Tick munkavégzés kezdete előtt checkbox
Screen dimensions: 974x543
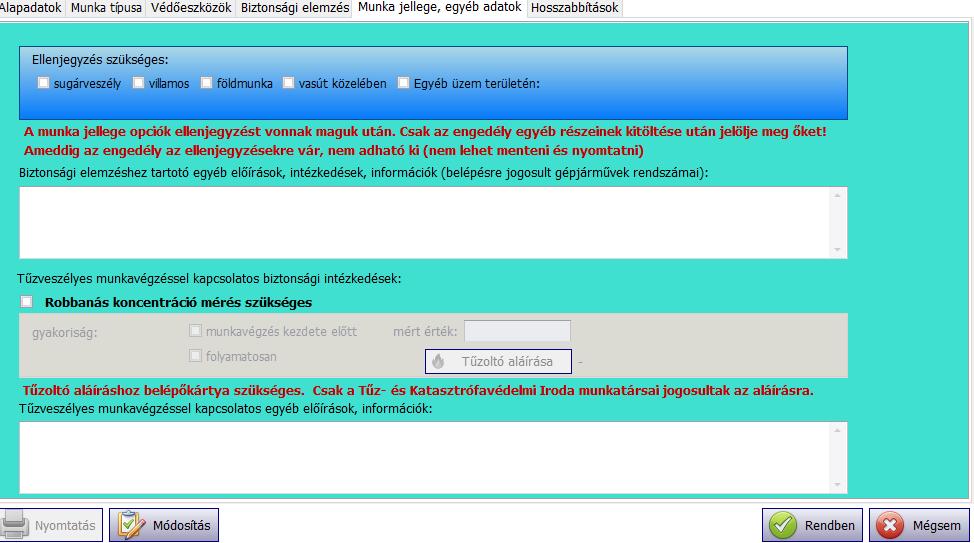click(195, 331)
